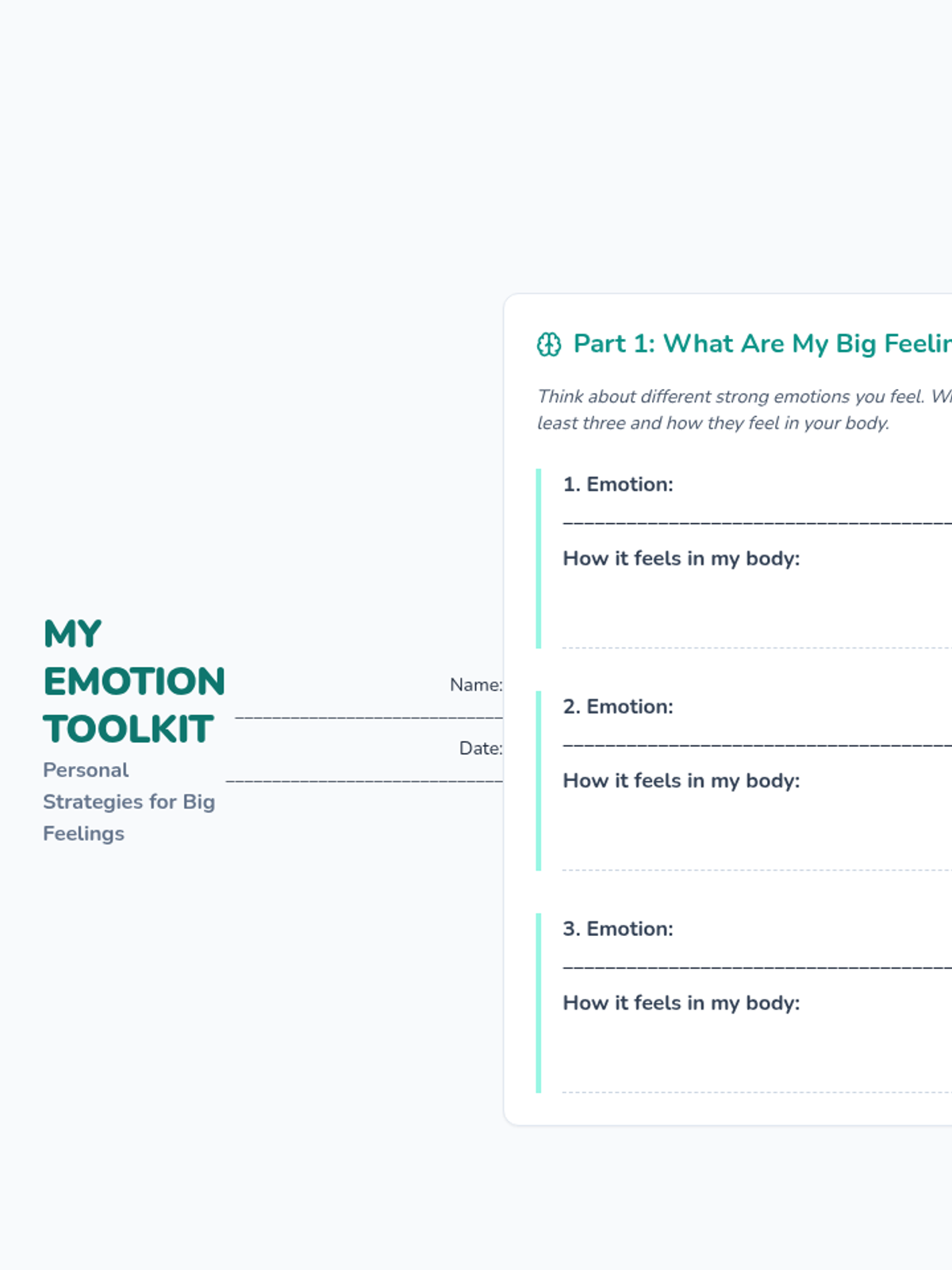
Task: Click the "3. Emotion:" label
Action: coord(618,929)
